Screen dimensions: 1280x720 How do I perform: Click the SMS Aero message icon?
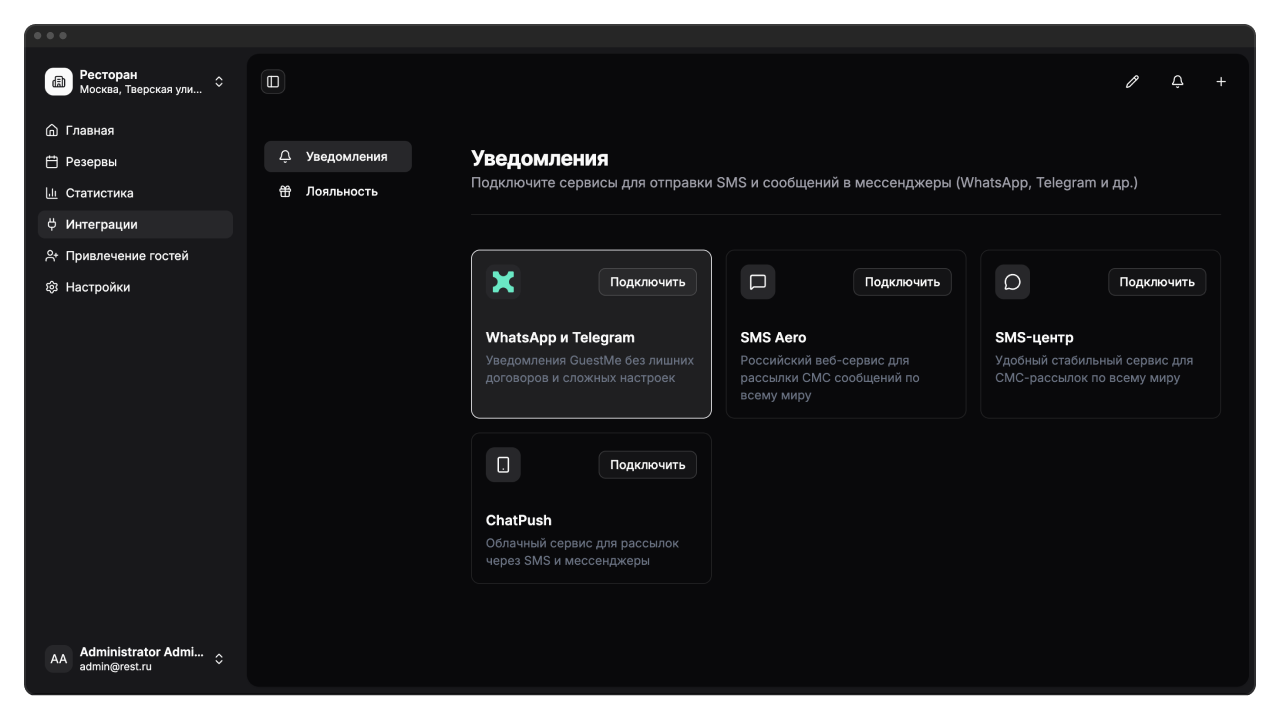tap(758, 282)
